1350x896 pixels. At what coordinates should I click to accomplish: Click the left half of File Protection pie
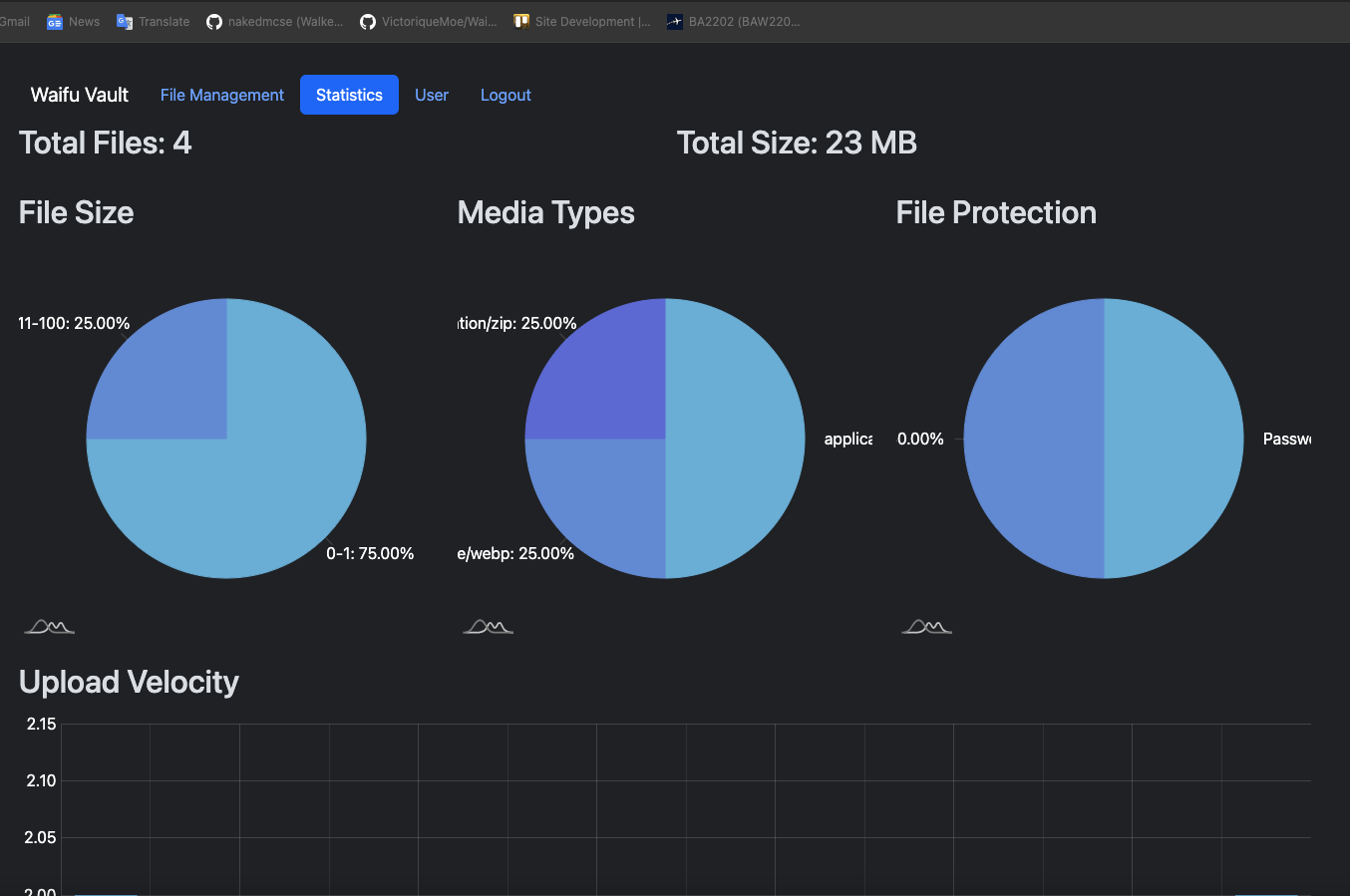(1034, 439)
